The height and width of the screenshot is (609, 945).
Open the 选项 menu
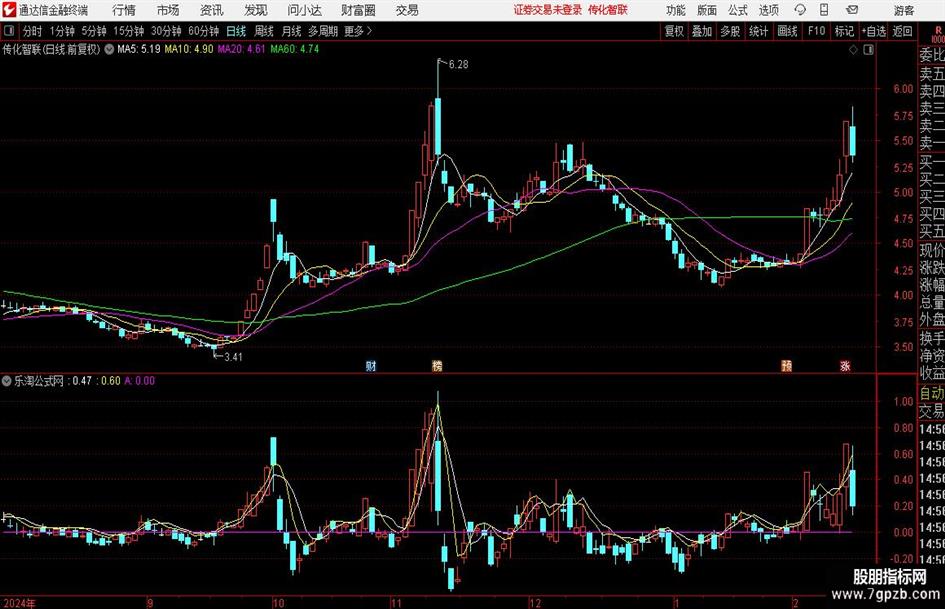click(768, 10)
